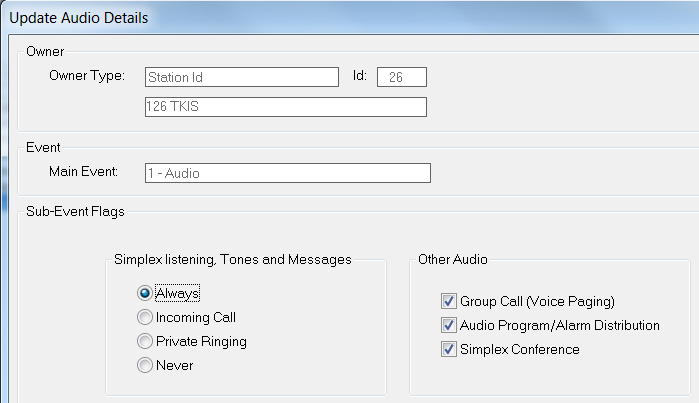Click the Id field containing 26
The width and height of the screenshot is (699, 403).
(401, 76)
